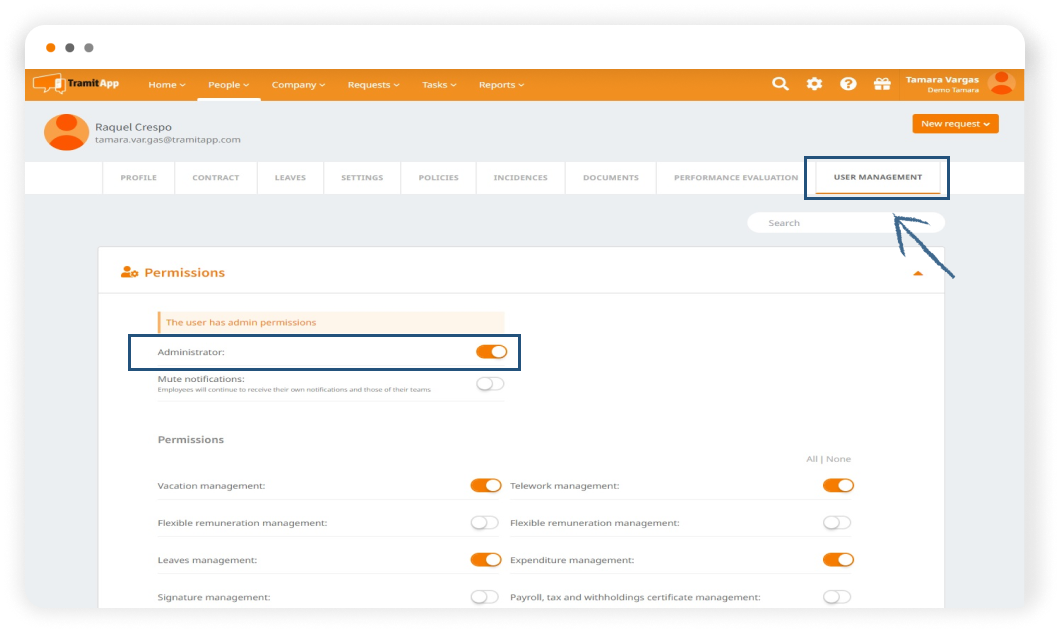Open the Performance Evaluation tab

[735, 178]
